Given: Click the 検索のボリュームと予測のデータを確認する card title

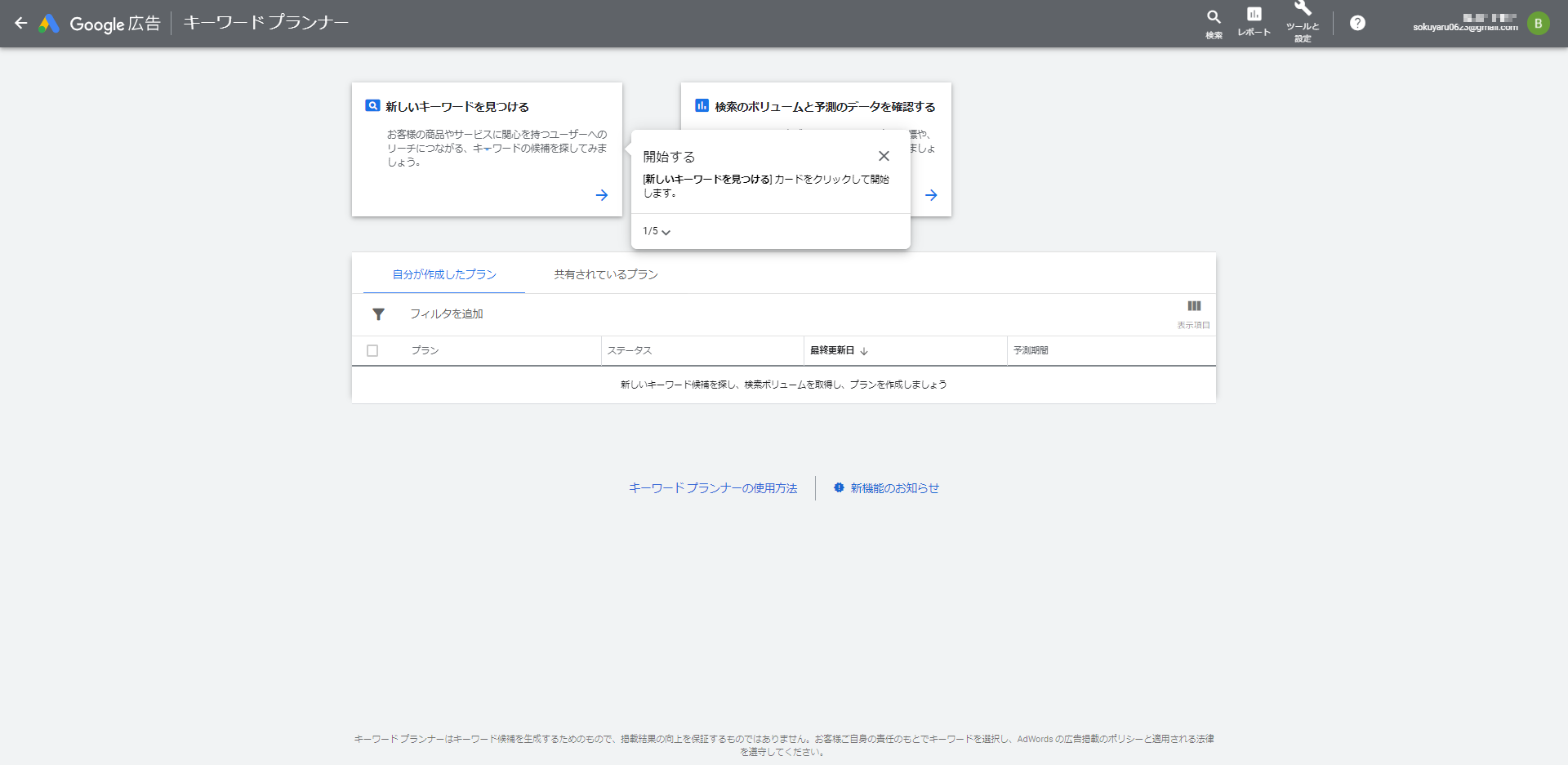Looking at the screenshot, I should (x=825, y=107).
